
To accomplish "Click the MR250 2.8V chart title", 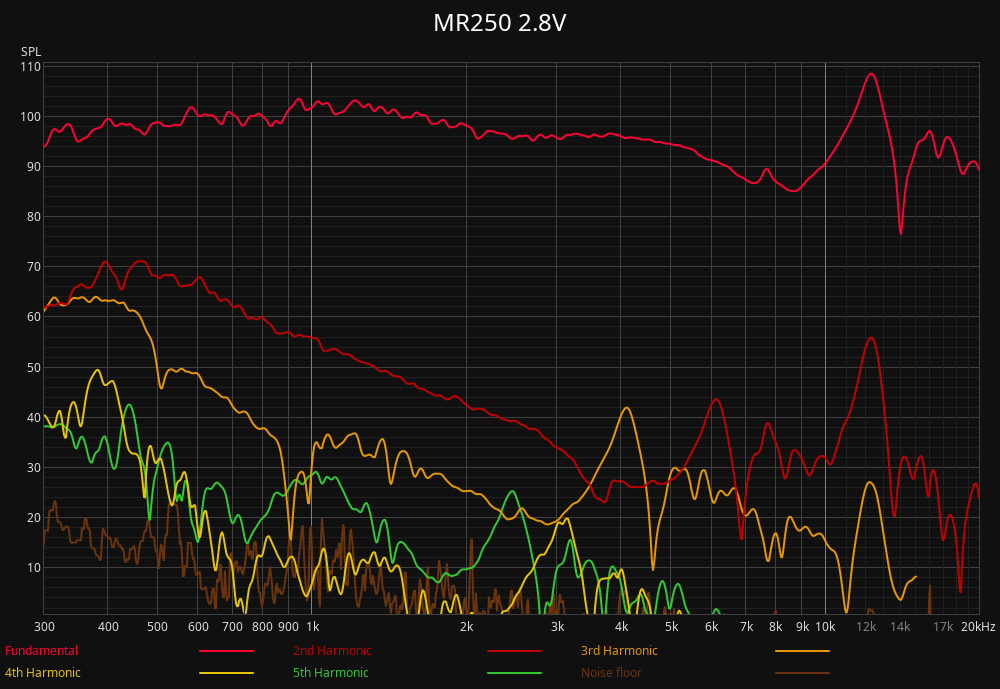I will [499, 23].
